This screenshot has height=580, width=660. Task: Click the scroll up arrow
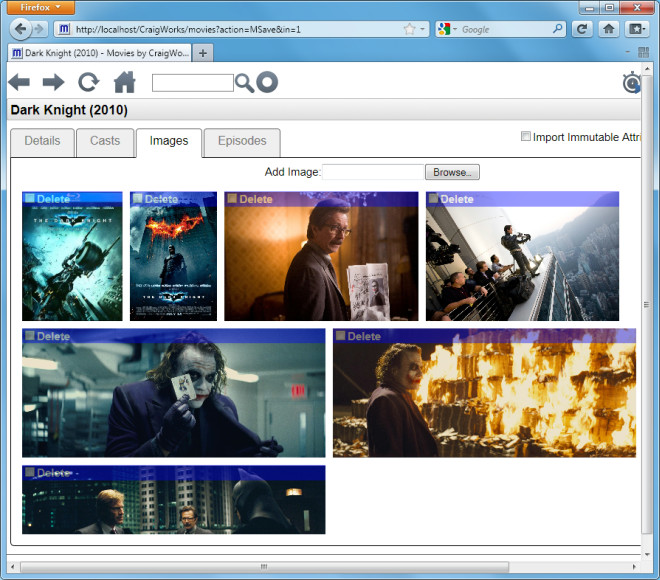(x=647, y=68)
